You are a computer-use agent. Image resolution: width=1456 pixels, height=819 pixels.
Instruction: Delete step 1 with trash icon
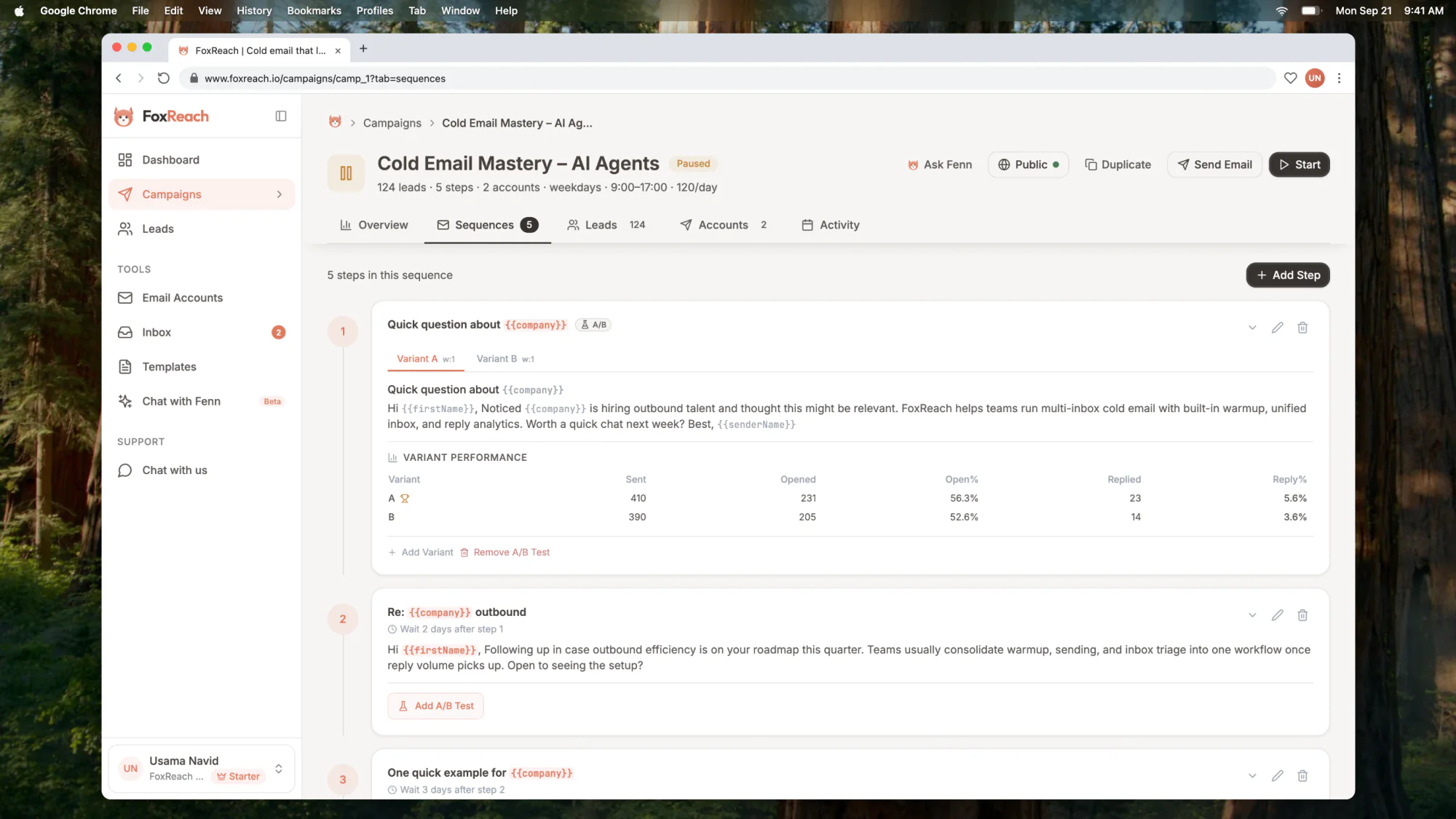click(1302, 328)
